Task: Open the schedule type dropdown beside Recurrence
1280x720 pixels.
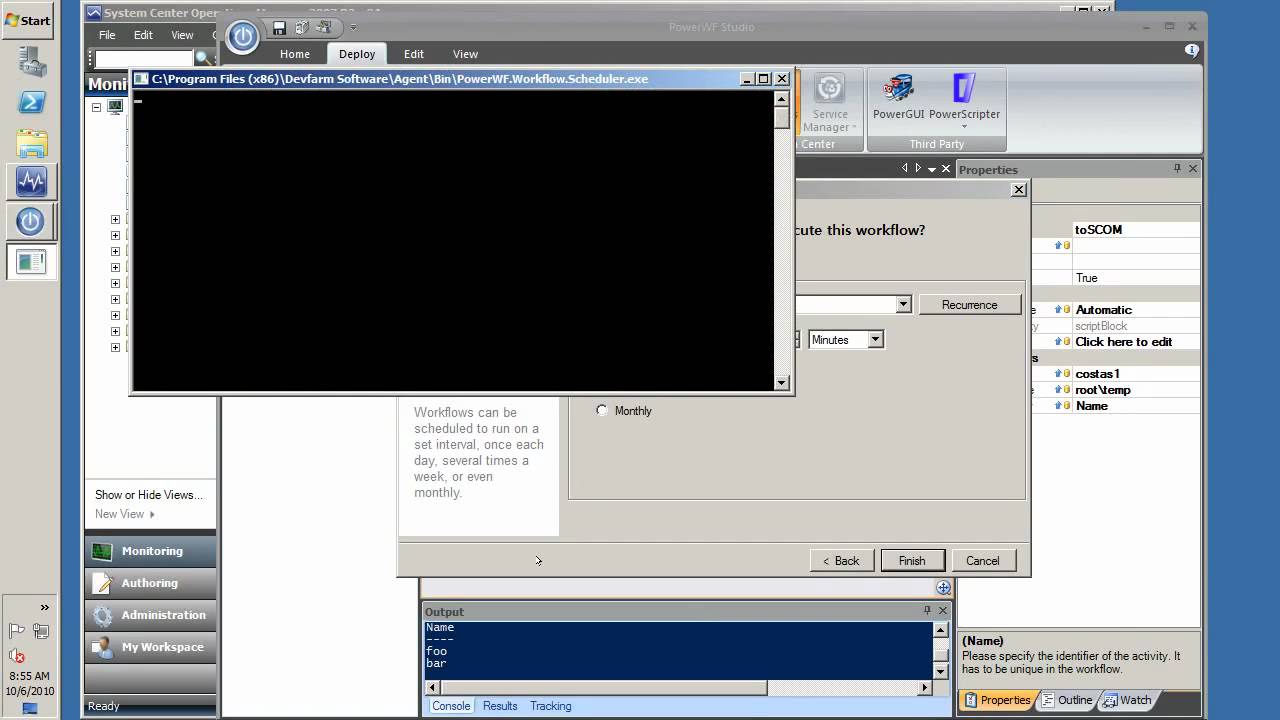Action: [903, 304]
